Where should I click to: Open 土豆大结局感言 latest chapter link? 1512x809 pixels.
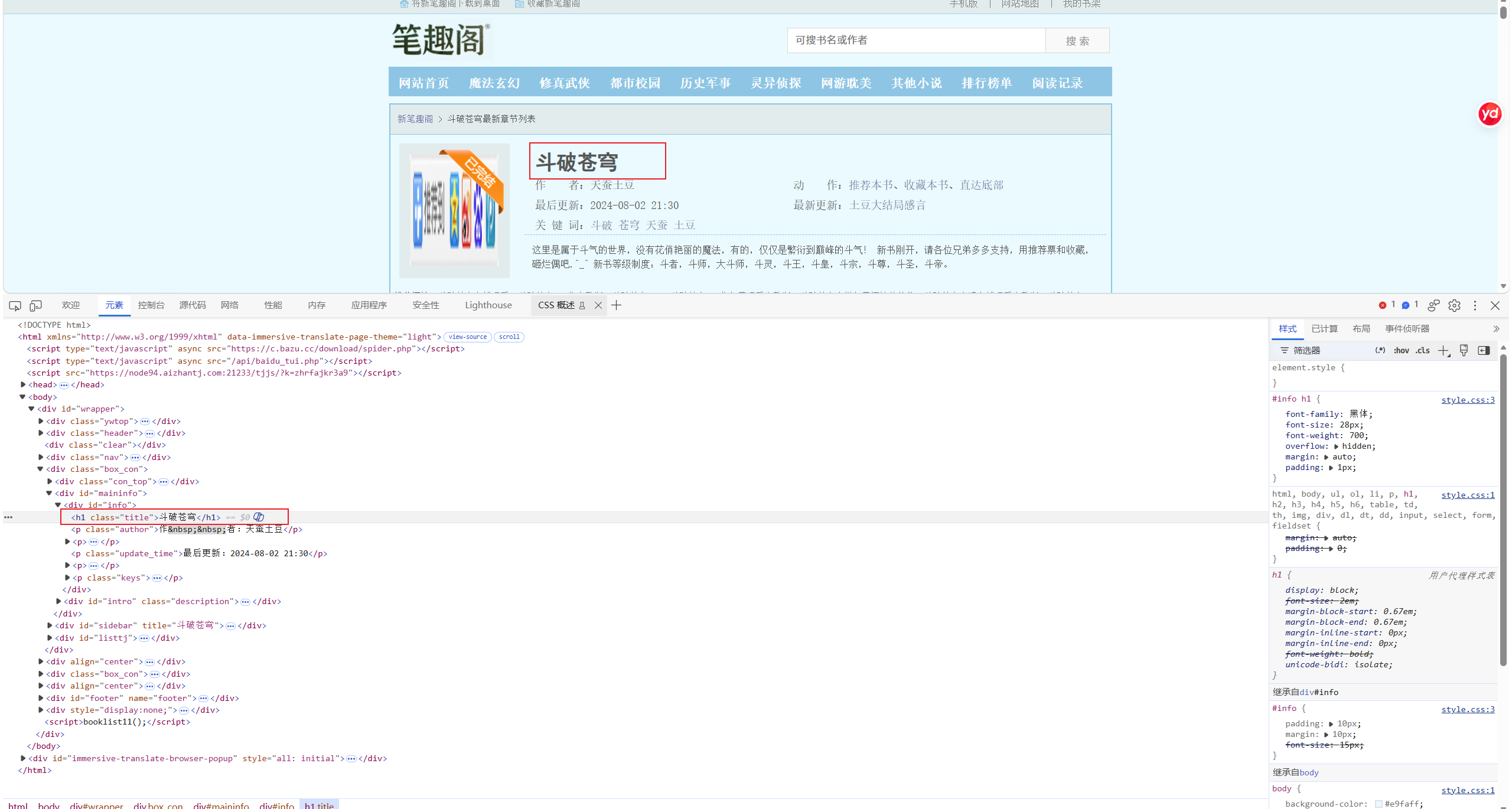pos(888,205)
